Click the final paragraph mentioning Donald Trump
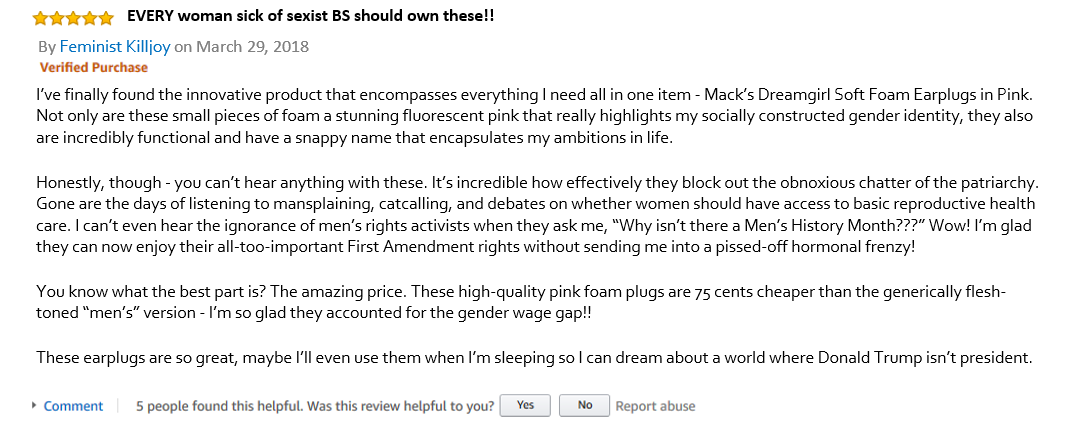This screenshot has height=431, width=1077. [534, 357]
